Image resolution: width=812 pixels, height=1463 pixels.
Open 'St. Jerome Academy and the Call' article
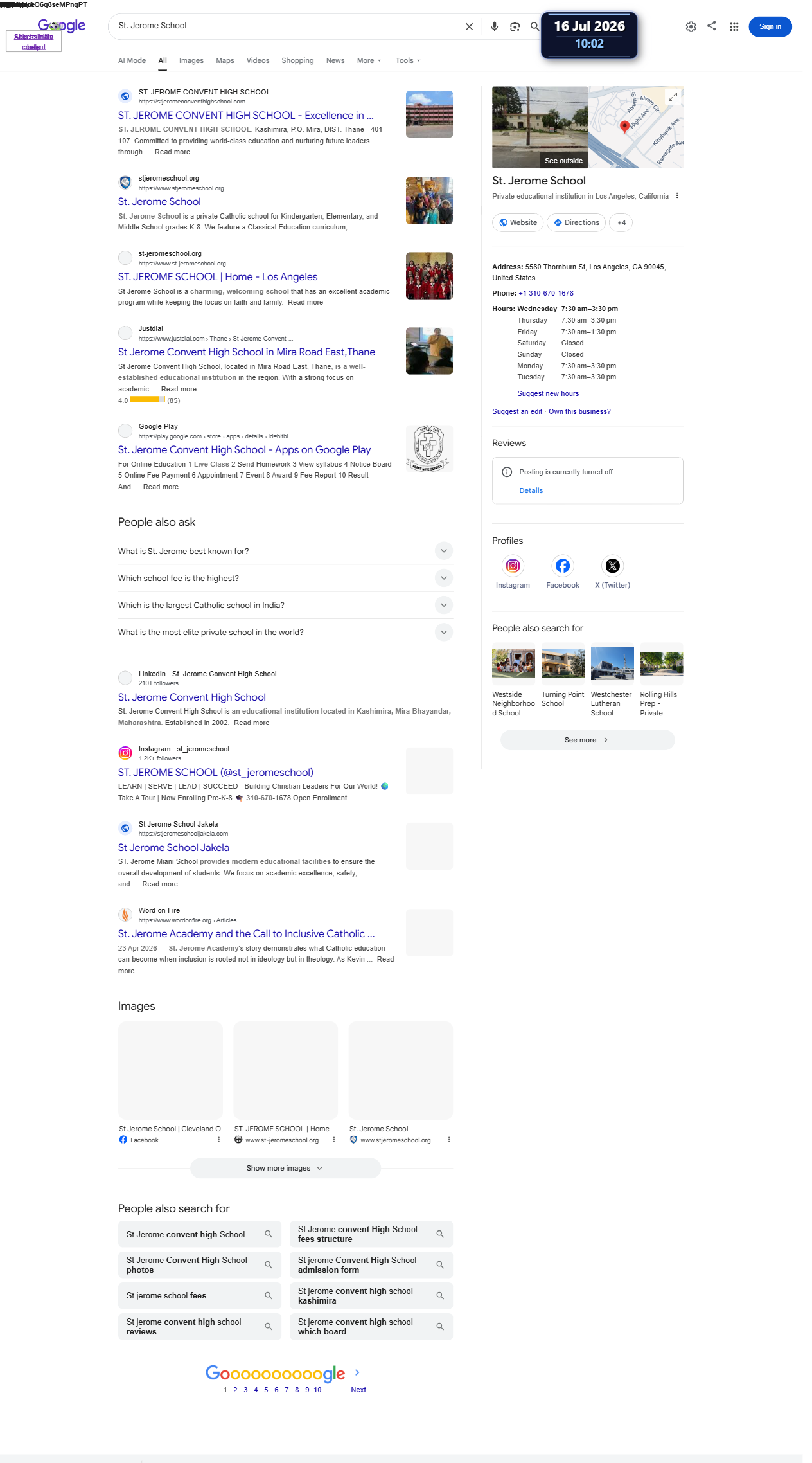point(247,933)
